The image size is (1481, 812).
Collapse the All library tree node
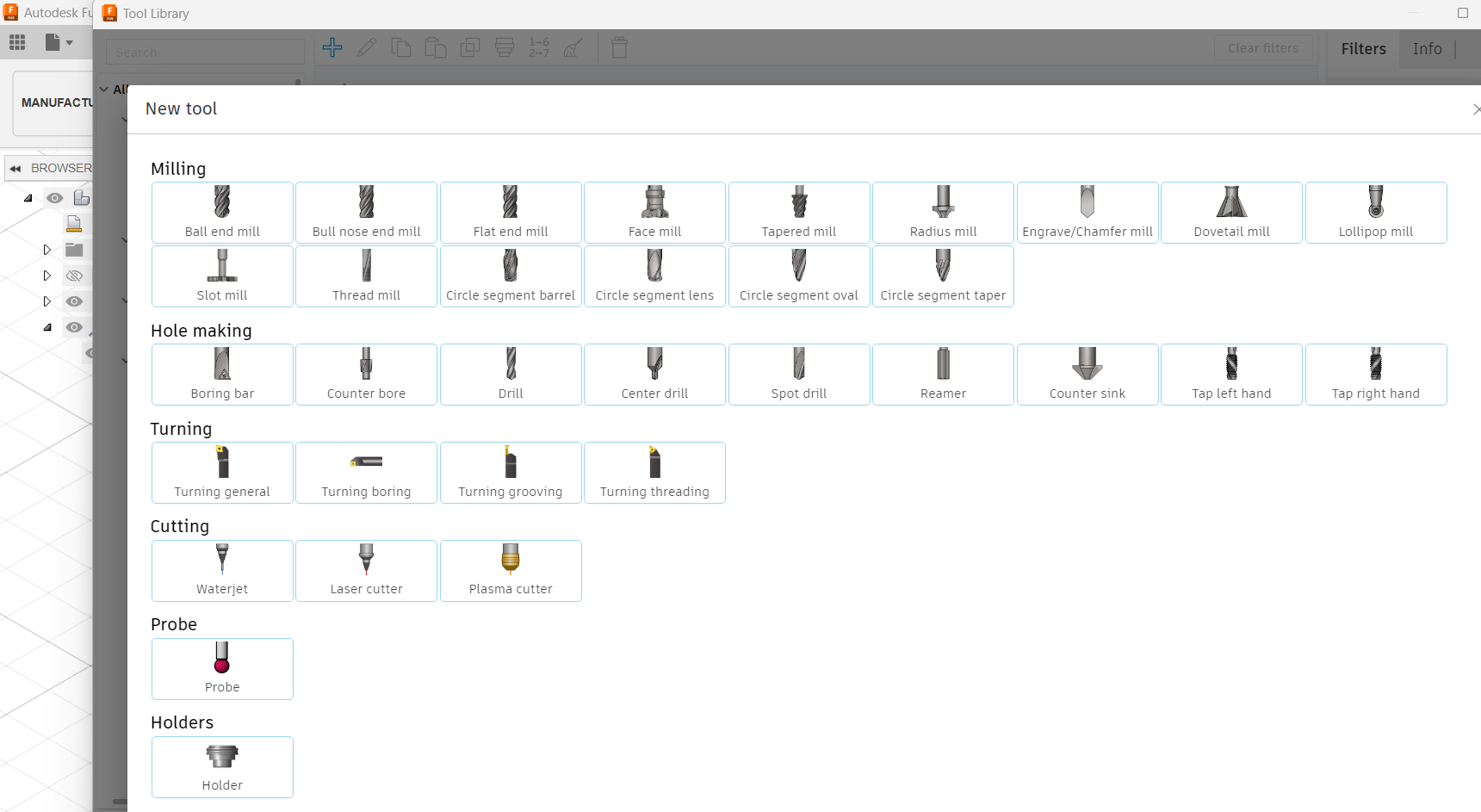pos(104,90)
